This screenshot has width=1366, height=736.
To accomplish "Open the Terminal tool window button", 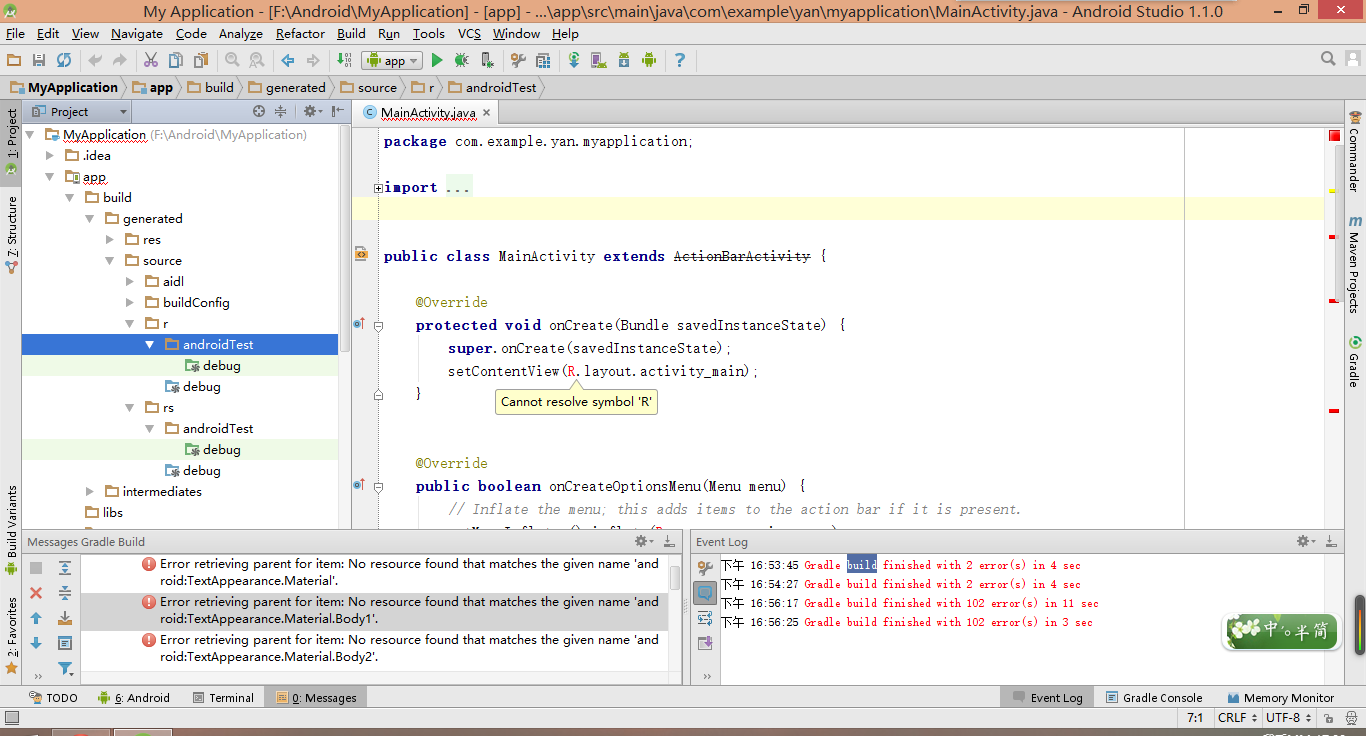I will pos(223,698).
